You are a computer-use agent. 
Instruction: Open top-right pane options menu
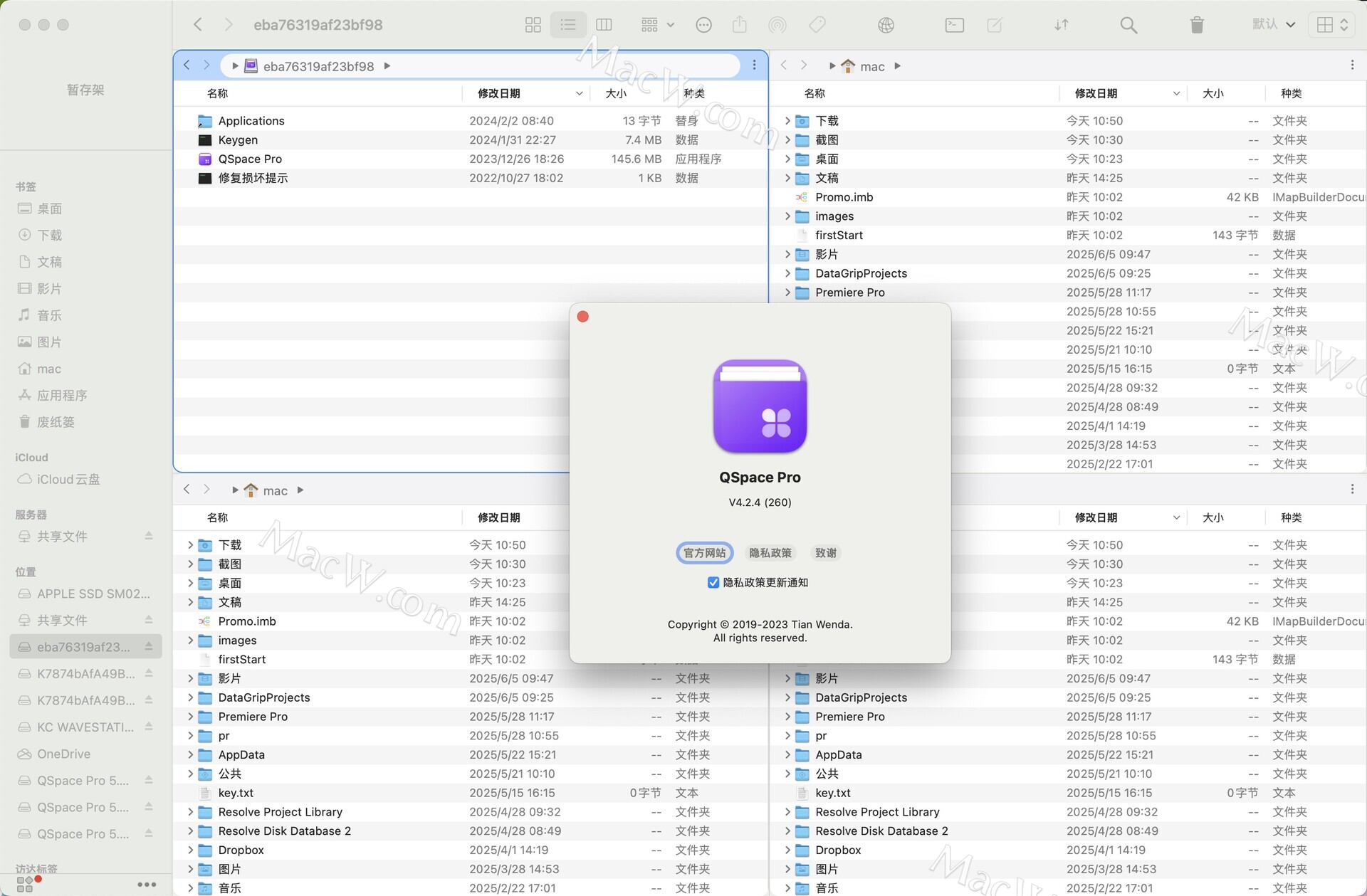click(1352, 65)
